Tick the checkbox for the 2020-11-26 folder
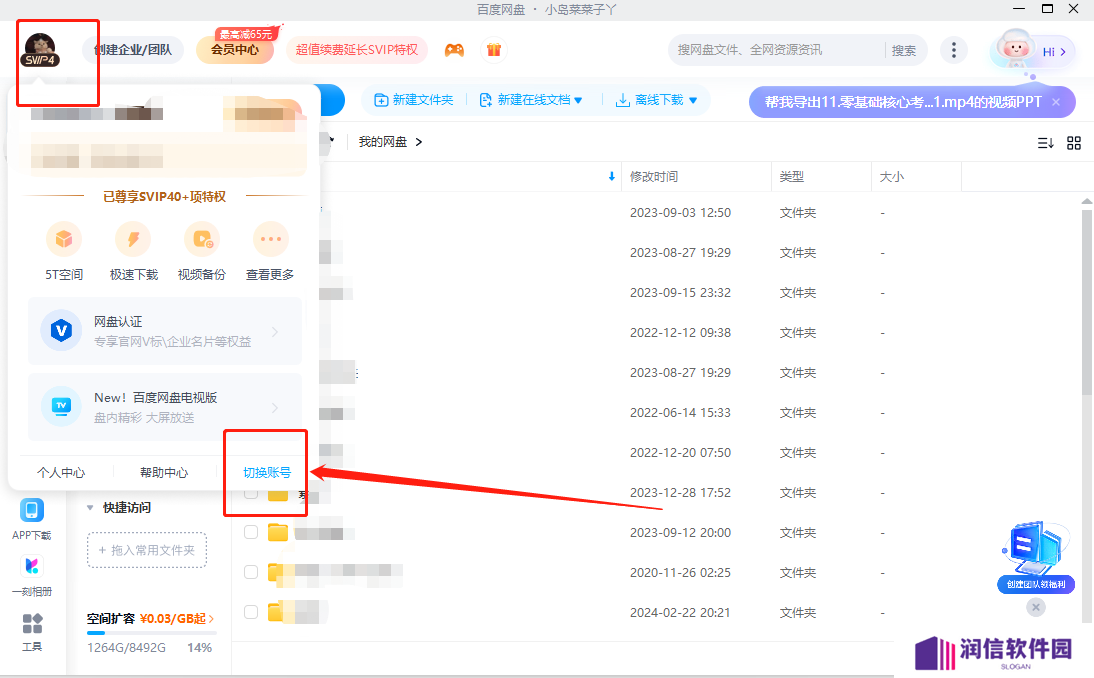 (x=251, y=573)
